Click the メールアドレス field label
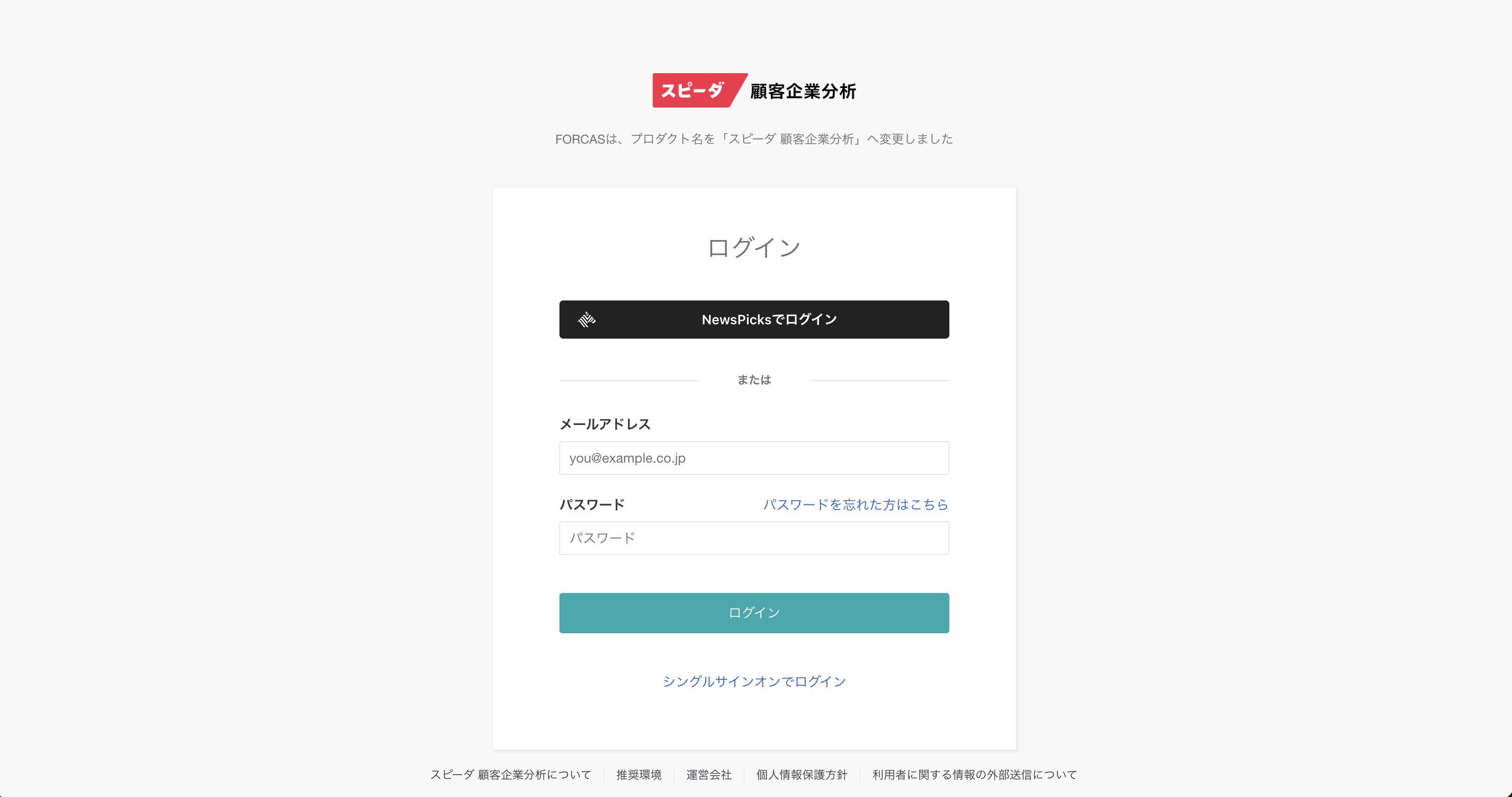The width and height of the screenshot is (1512, 797). [604, 424]
